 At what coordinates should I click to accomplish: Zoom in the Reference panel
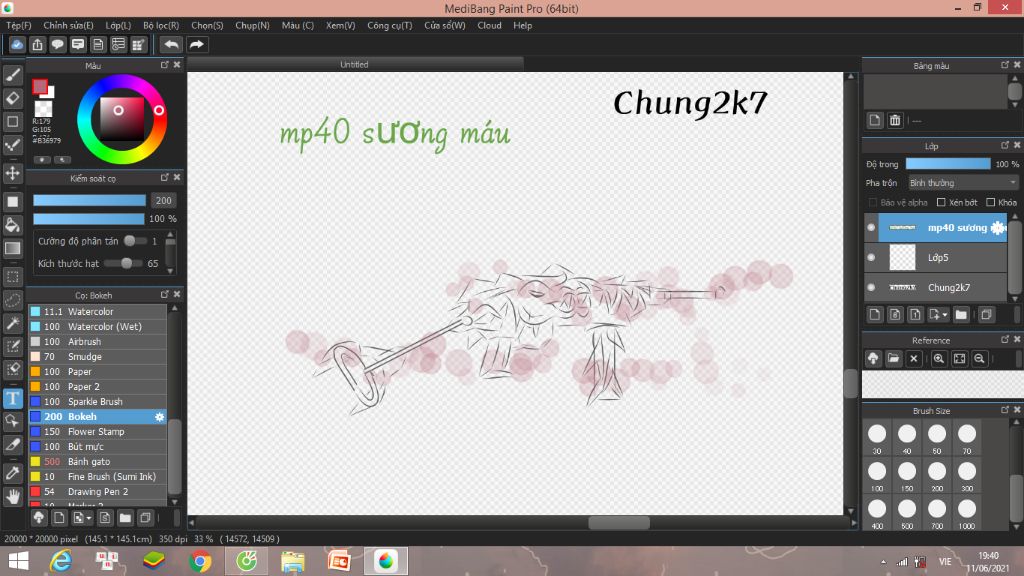pos(938,359)
